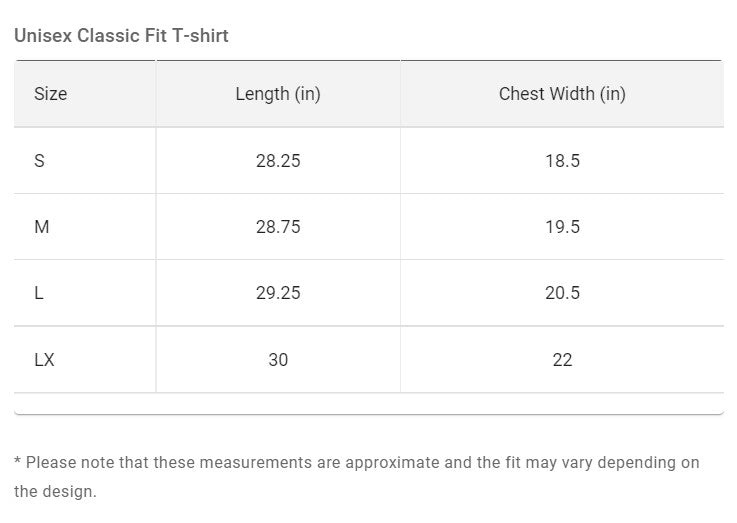Click the 20.5 chest width value

click(x=562, y=293)
